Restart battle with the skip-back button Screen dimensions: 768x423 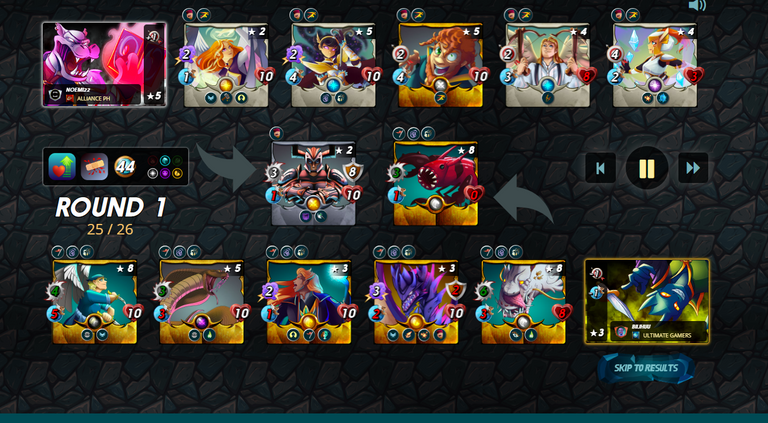tap(600, 168)
